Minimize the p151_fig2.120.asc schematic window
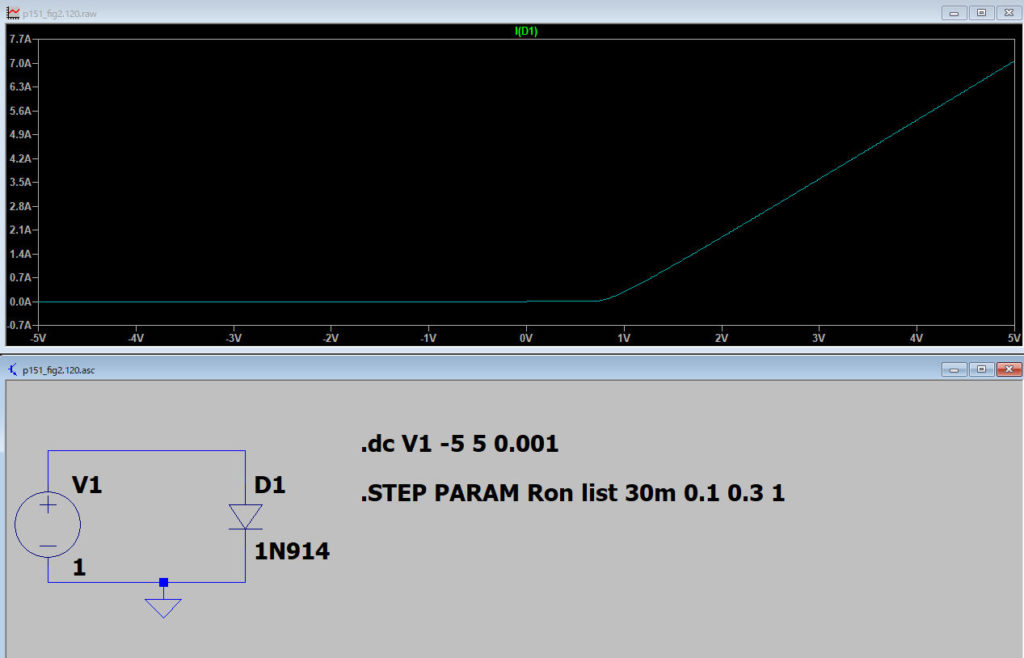 955,370
